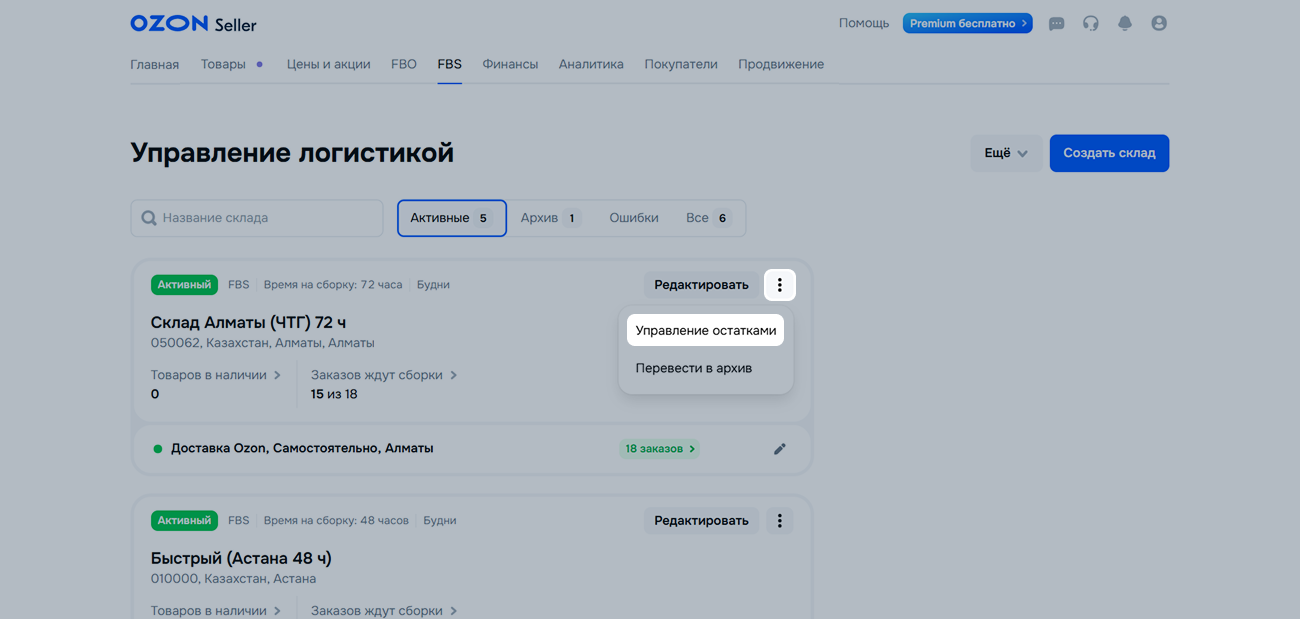Close three-dot menu of Склад Алматы

[780, 285]
